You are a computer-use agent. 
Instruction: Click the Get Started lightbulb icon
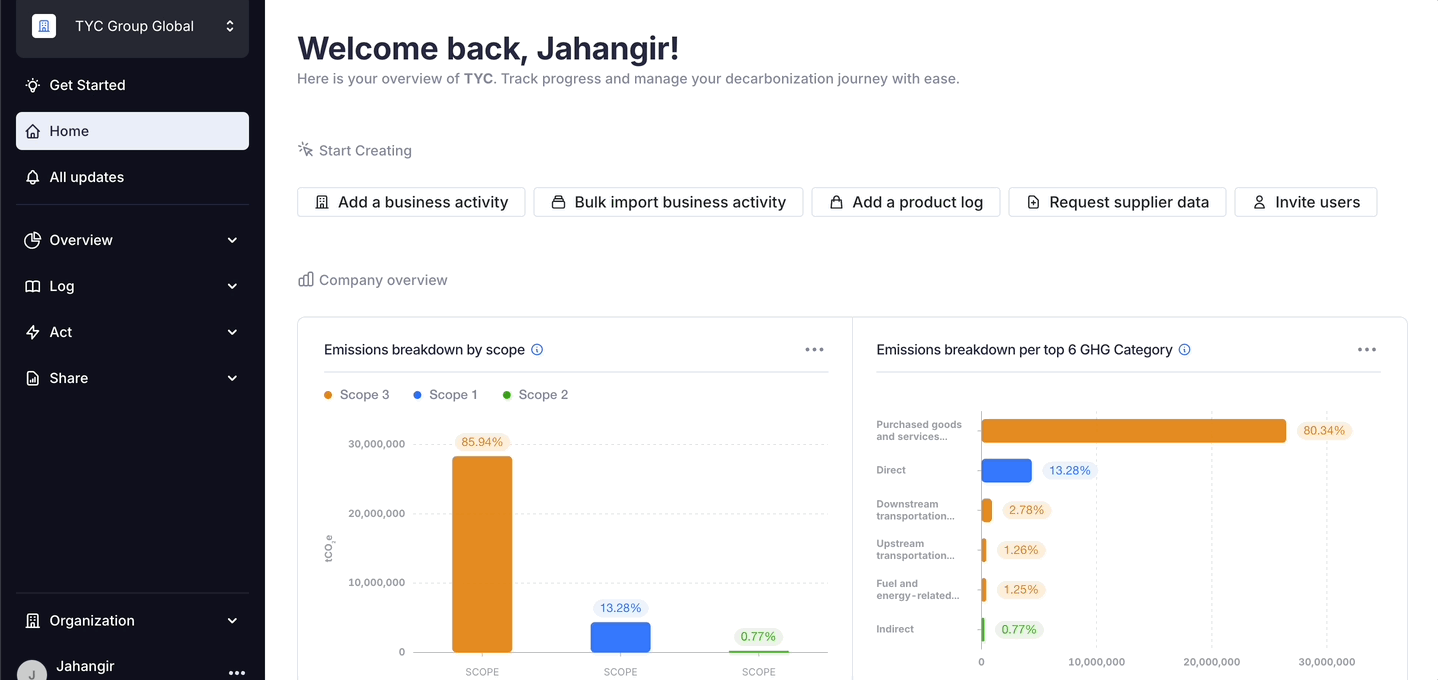33,85
